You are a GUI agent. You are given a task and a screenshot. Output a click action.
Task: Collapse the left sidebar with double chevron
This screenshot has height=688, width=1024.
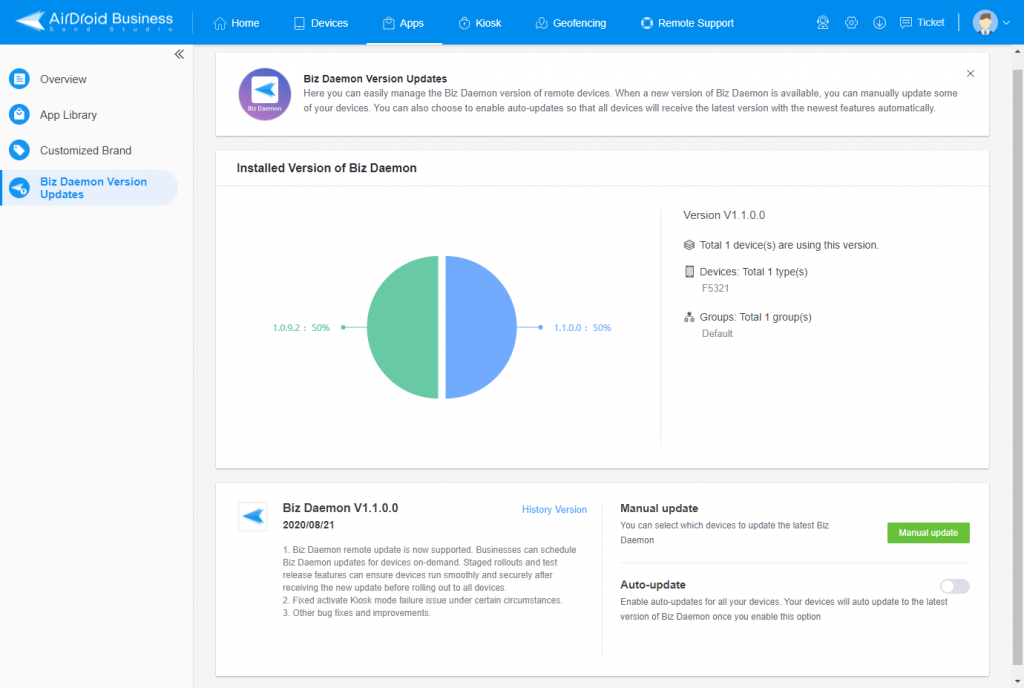(x=179, y=54)
